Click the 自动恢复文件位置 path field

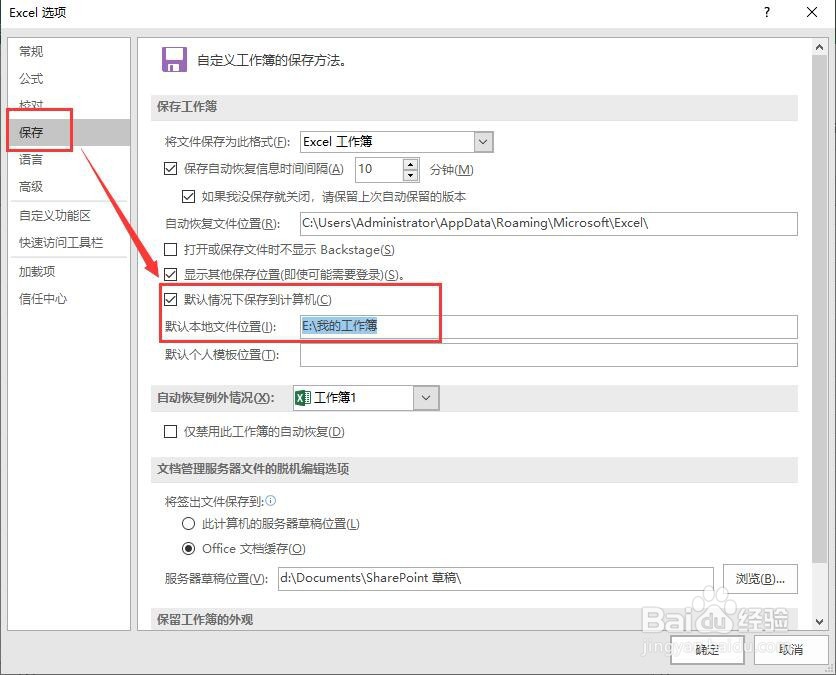(x=549, y=223)
